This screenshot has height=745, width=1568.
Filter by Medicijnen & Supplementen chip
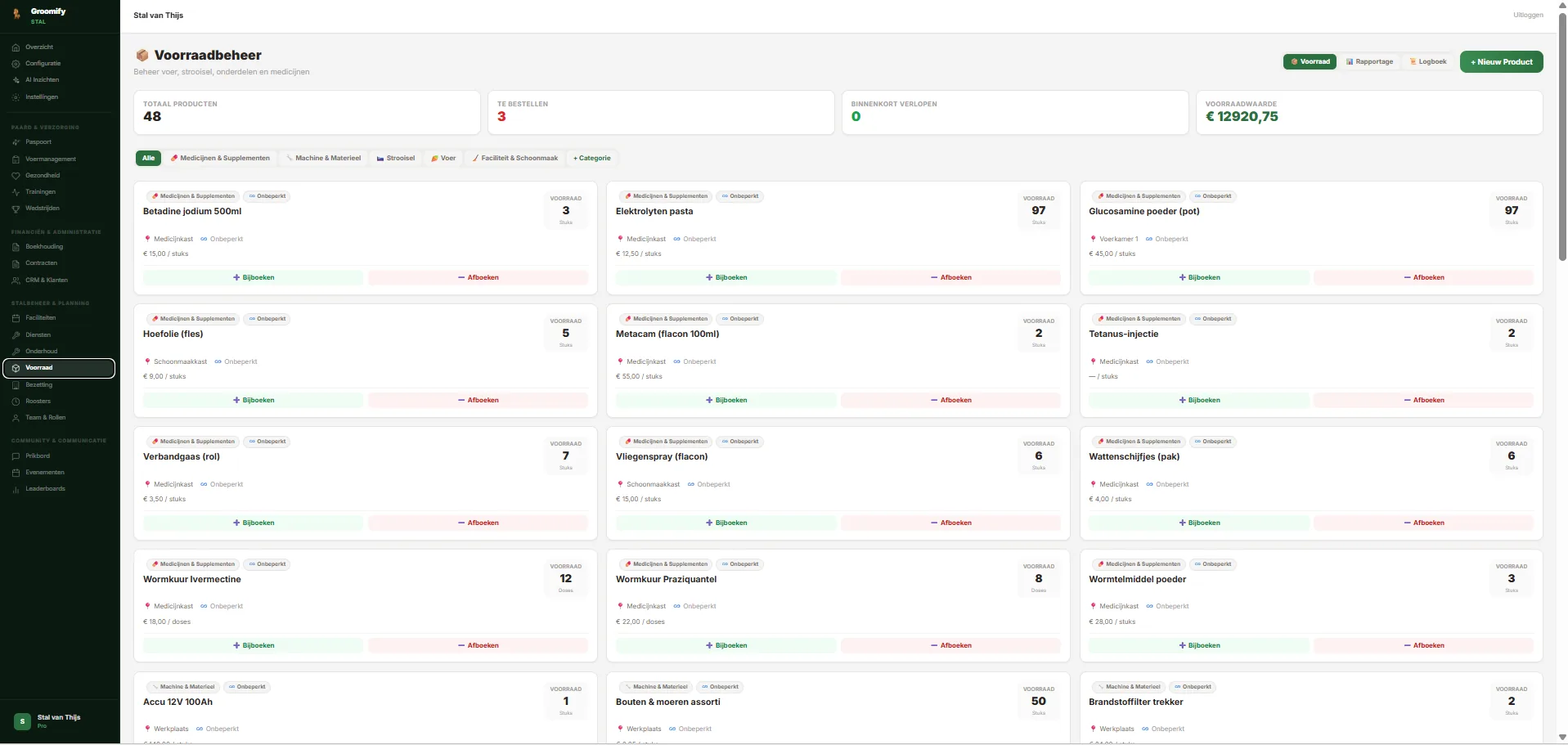tap(220, 158)
